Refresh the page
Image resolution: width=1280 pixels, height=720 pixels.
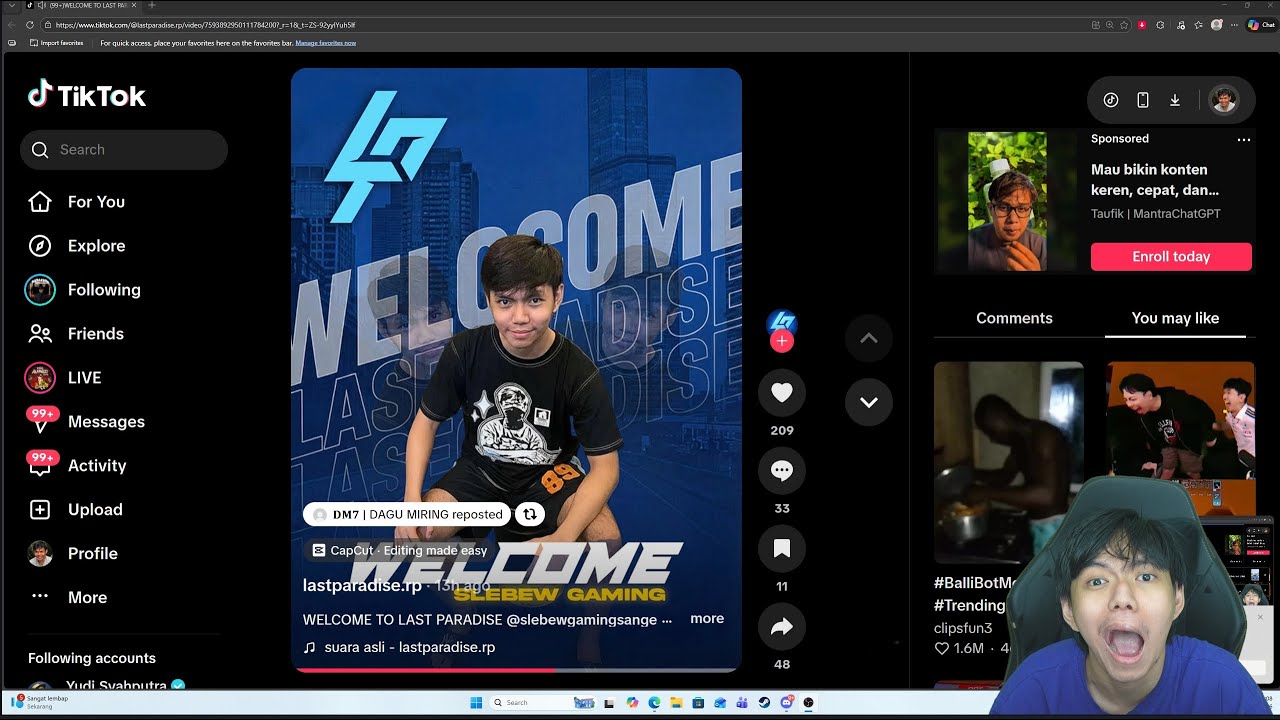click(30, 25)
